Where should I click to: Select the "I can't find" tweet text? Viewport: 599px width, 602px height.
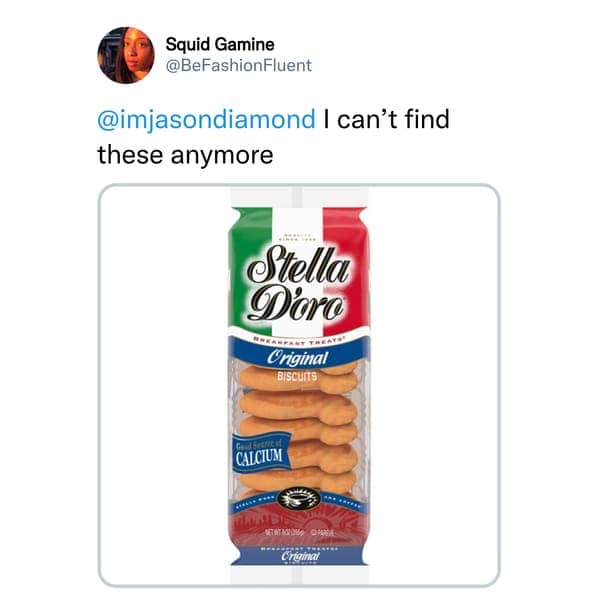tap(387, 119)
